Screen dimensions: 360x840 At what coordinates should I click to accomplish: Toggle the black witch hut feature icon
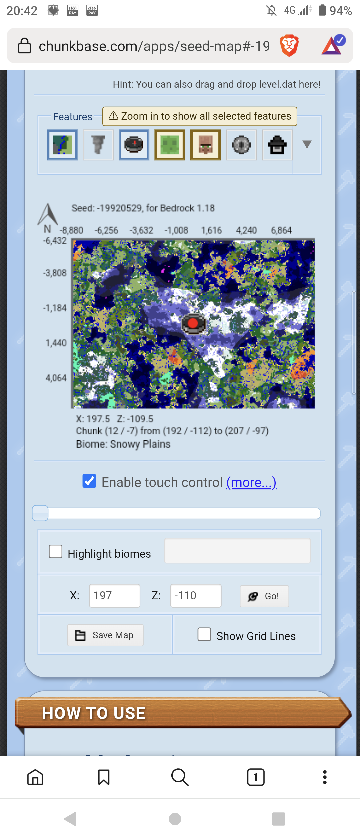pyautogui.click(x=277, y=144)
